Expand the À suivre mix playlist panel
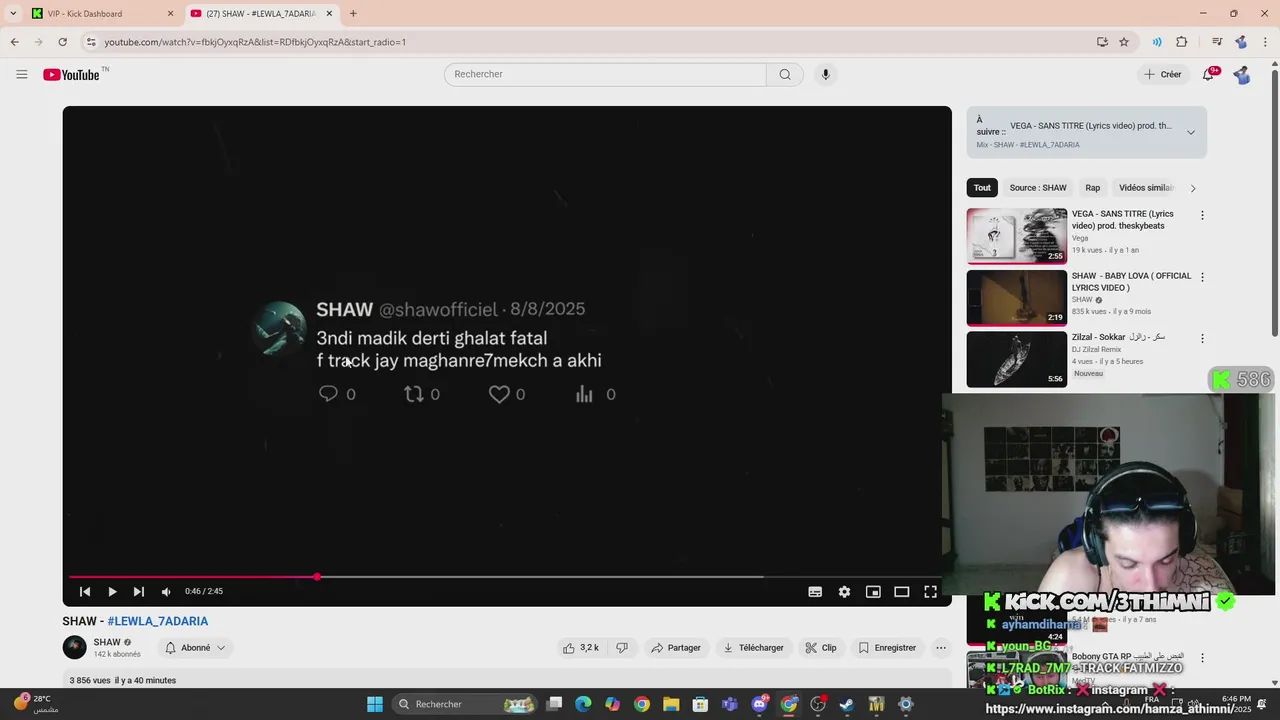1280x720 pixels. tap(1190, 132)
